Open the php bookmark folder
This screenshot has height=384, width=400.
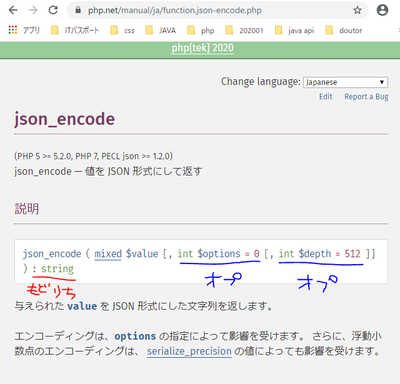[x=201, y=30]
